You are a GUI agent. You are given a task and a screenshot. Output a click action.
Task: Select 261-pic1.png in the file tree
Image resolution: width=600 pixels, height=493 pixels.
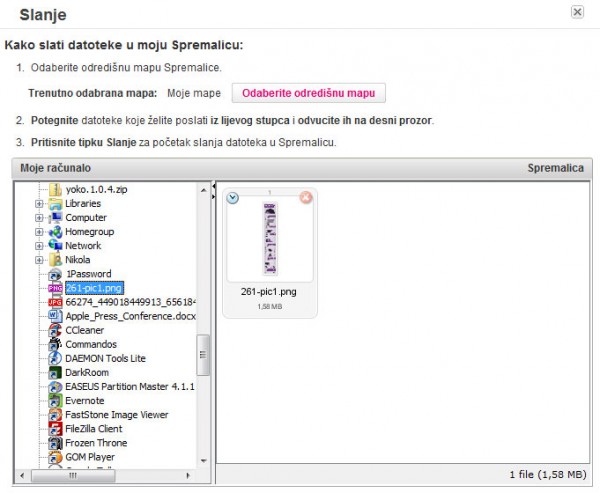(x=94, y=288)
